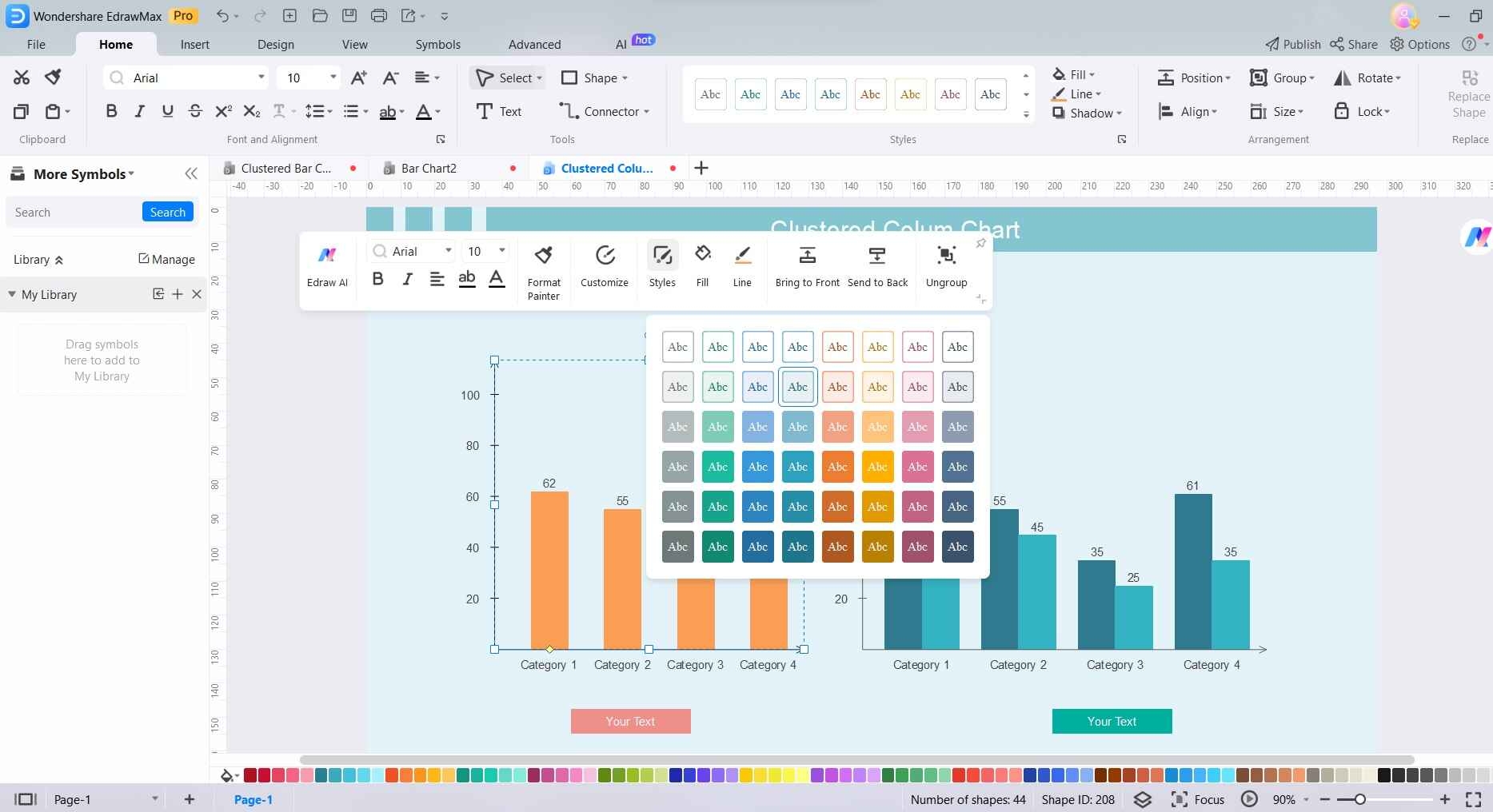Toggle italic in the floating toolbar
Viewport: 1493px width, 812px height.
[x=406, y=279]
